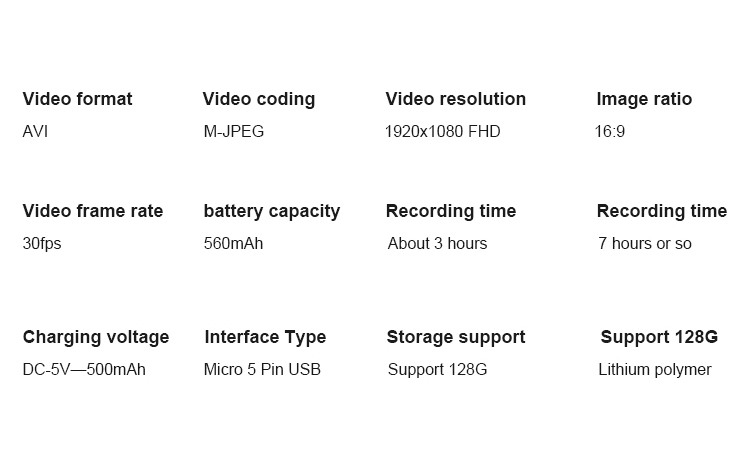Click the Video format heading

[x=77, y=99]
